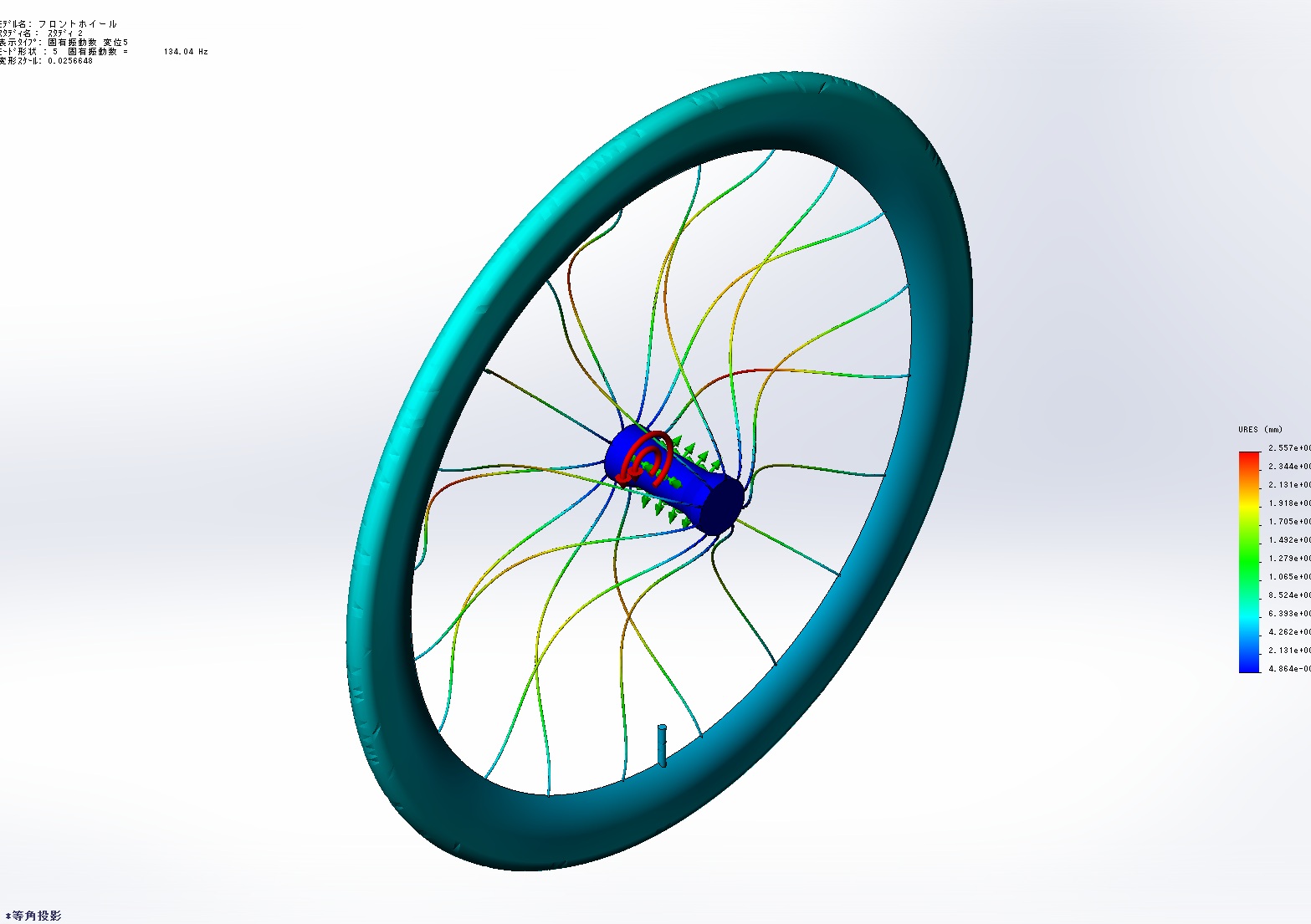This screenshot has height=924, width=1311.
Task: Select the legend value 1.065e
Action: (1289, 577)
